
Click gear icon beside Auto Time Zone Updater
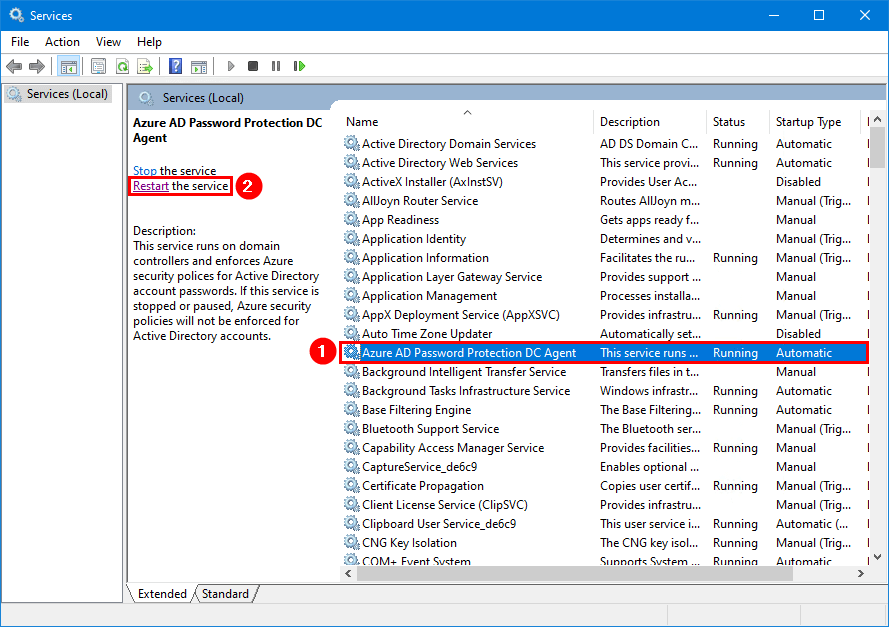(x=352, y=333)
